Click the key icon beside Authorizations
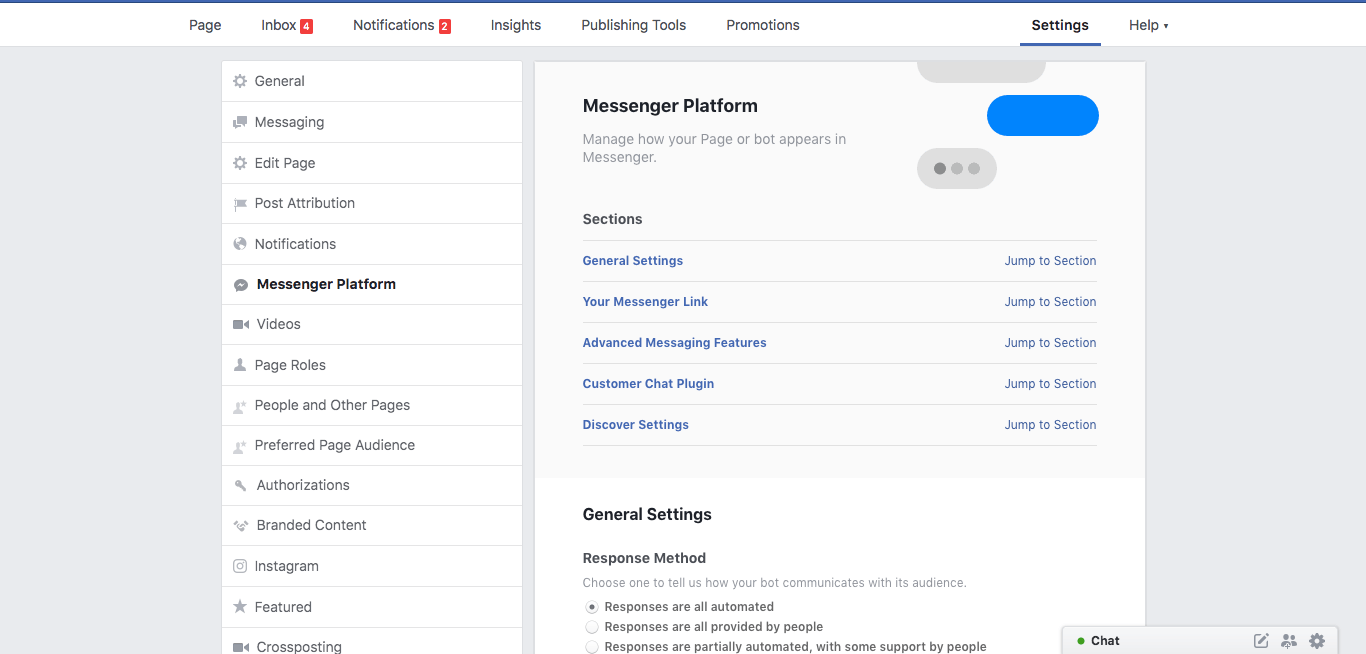Viewport: 1366px width, 654px height. tap(240, 486)
